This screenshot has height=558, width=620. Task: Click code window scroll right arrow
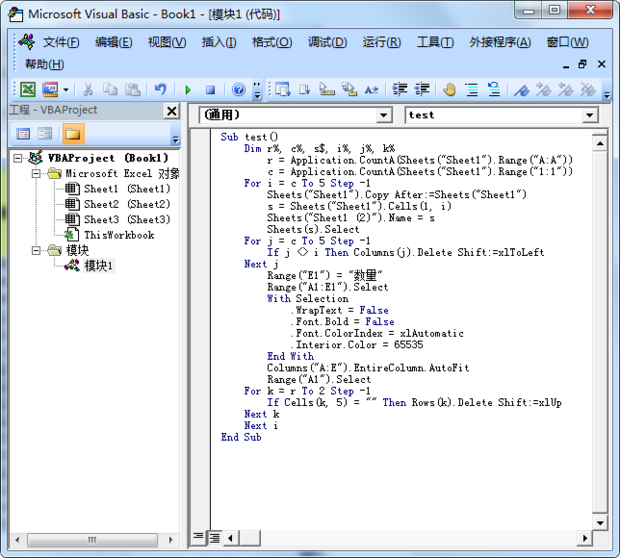pos(585,538)
